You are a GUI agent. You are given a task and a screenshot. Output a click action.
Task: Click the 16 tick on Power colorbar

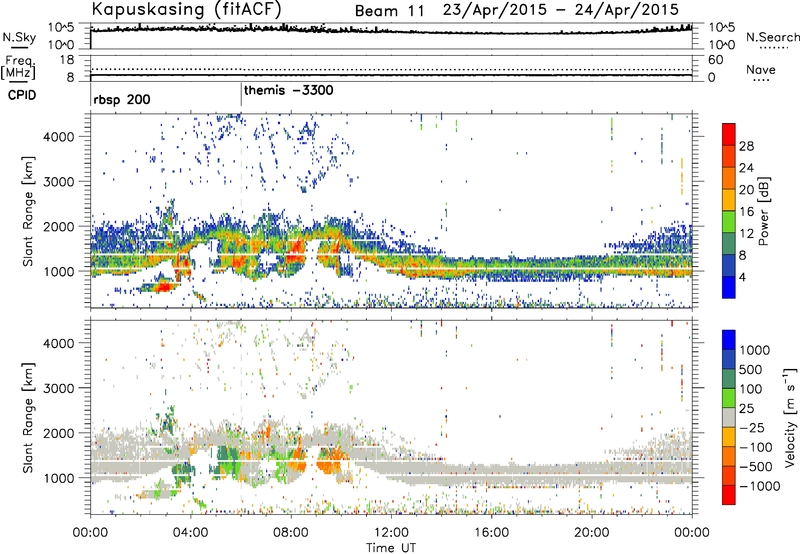pos(746,212)
